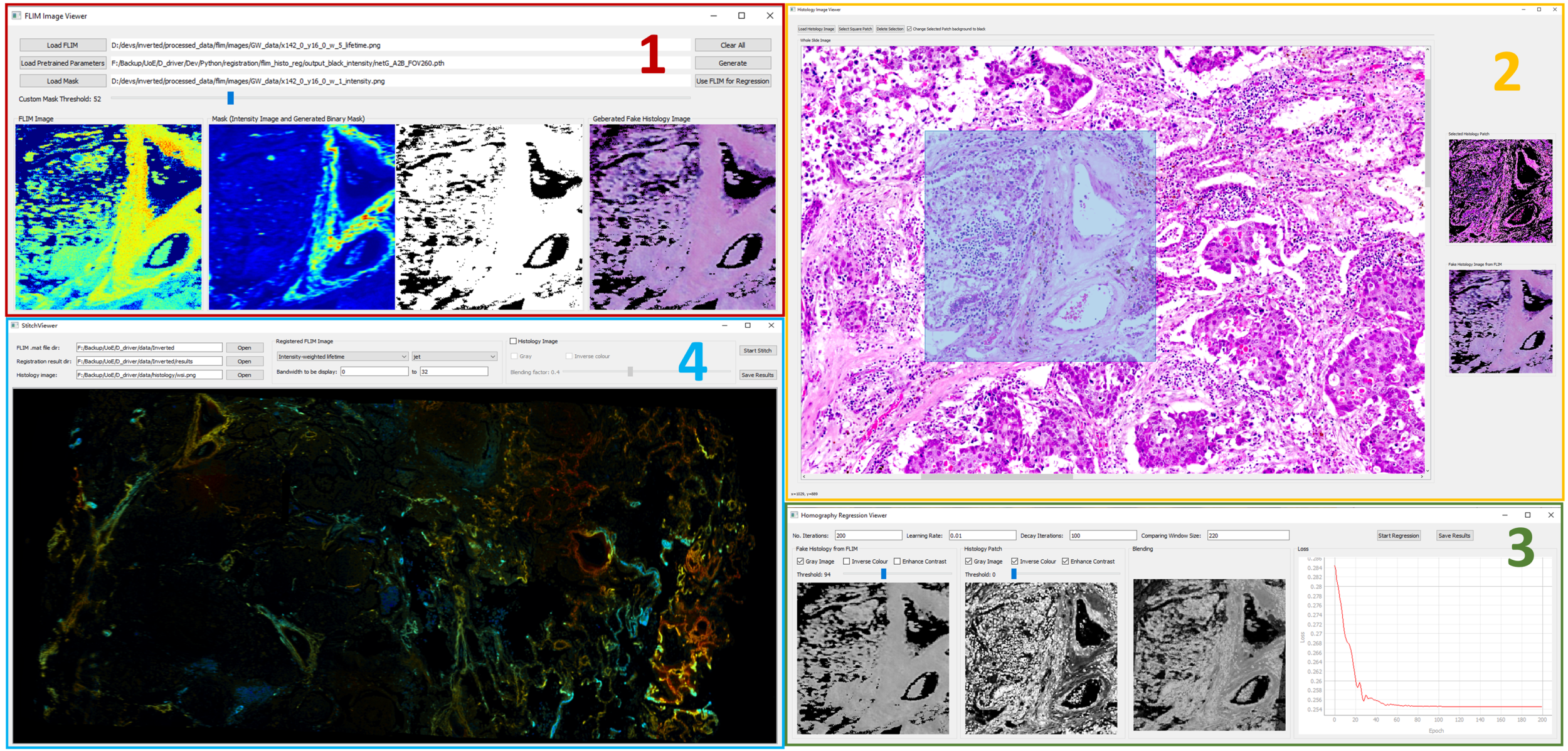Open the Intensity-weighted lifetime dropdown
The width and height of the screenshot is (1568, 751).
click(342, 356)
